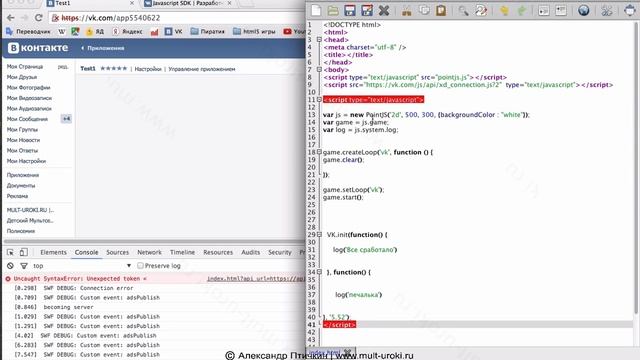The height and width of the screenshot is (360, 640).
Task: Switch to the Resources tab in DevTools
Action: point(218,252)
